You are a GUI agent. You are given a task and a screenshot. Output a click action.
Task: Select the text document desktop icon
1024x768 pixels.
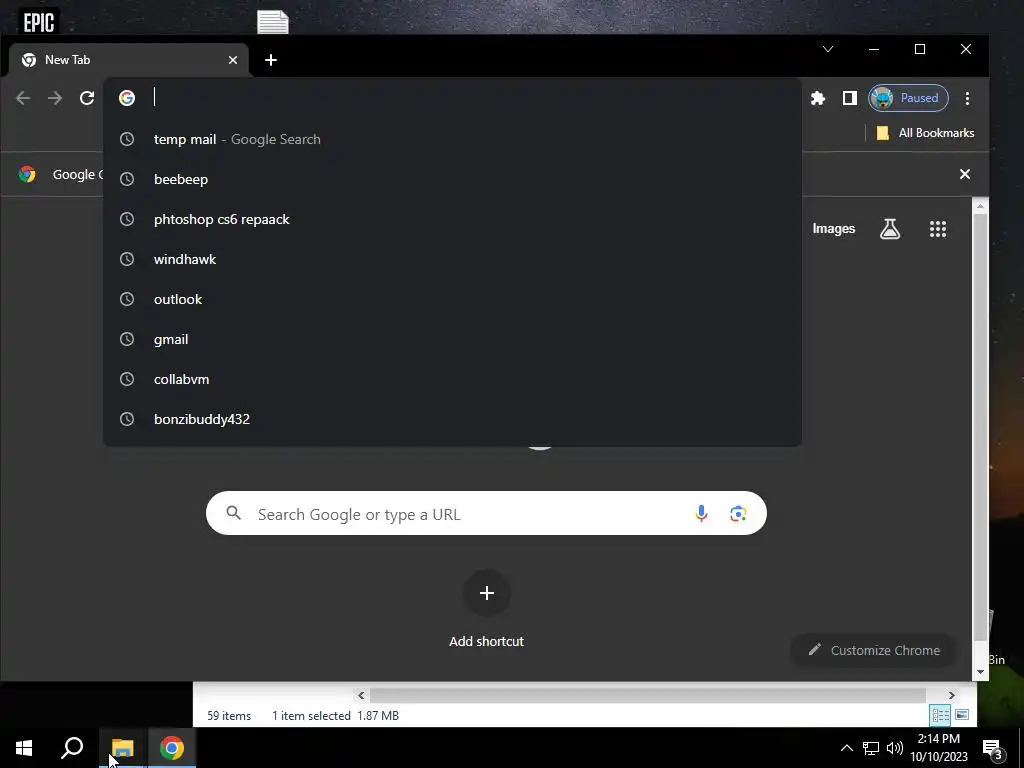(x=273, y=22)
